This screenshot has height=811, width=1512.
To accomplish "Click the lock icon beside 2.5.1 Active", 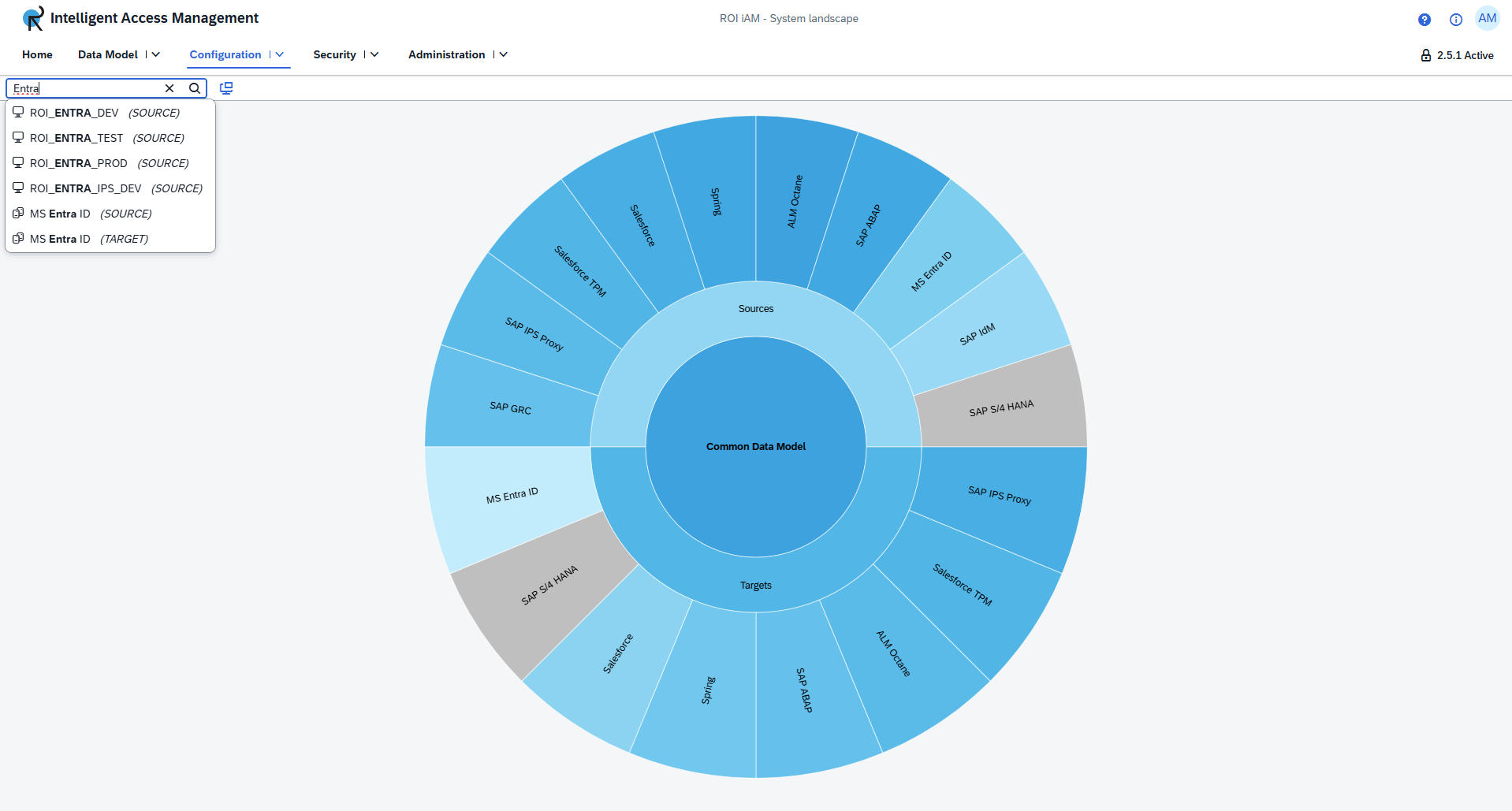I will click(1425, 54).
